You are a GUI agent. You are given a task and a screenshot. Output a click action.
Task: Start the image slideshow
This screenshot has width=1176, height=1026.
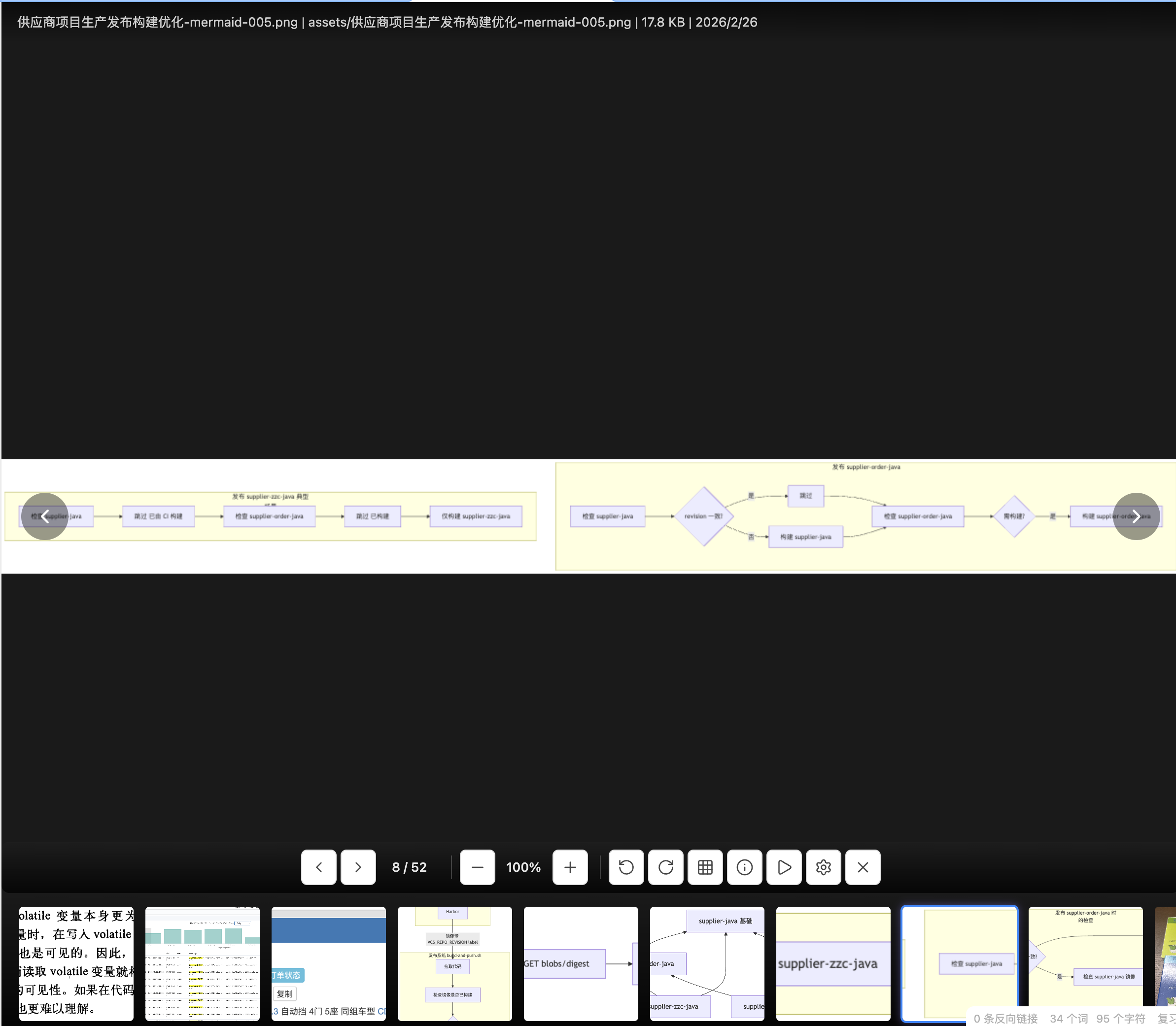[784, 867]
